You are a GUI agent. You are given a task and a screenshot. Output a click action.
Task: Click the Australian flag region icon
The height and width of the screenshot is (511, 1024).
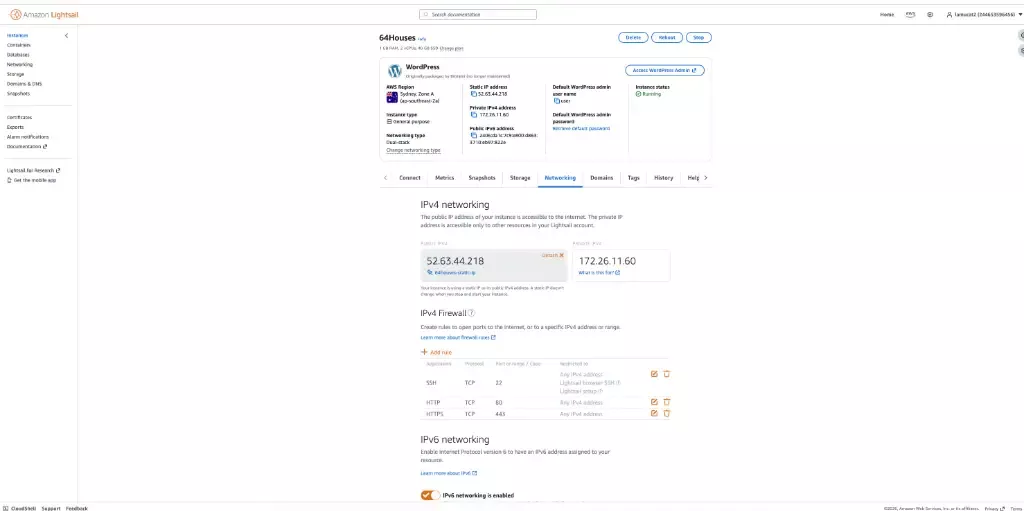pos(392,97)
